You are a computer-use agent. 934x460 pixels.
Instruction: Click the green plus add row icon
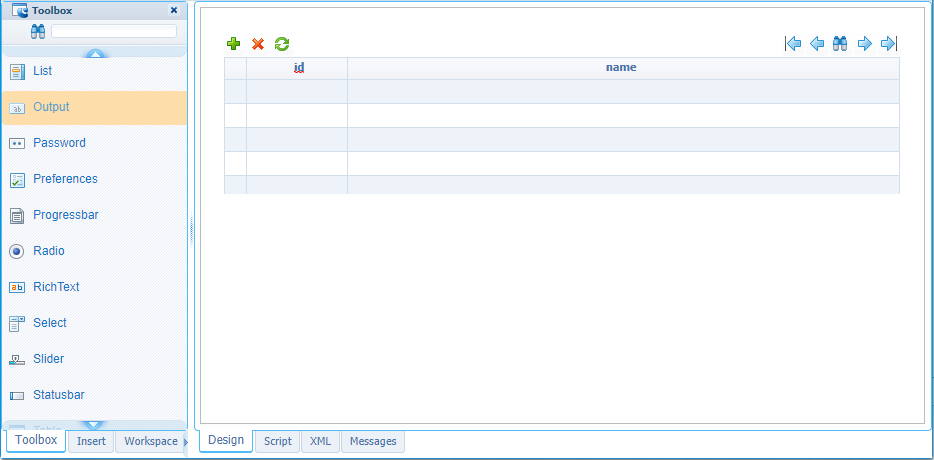tap(234, 44)
